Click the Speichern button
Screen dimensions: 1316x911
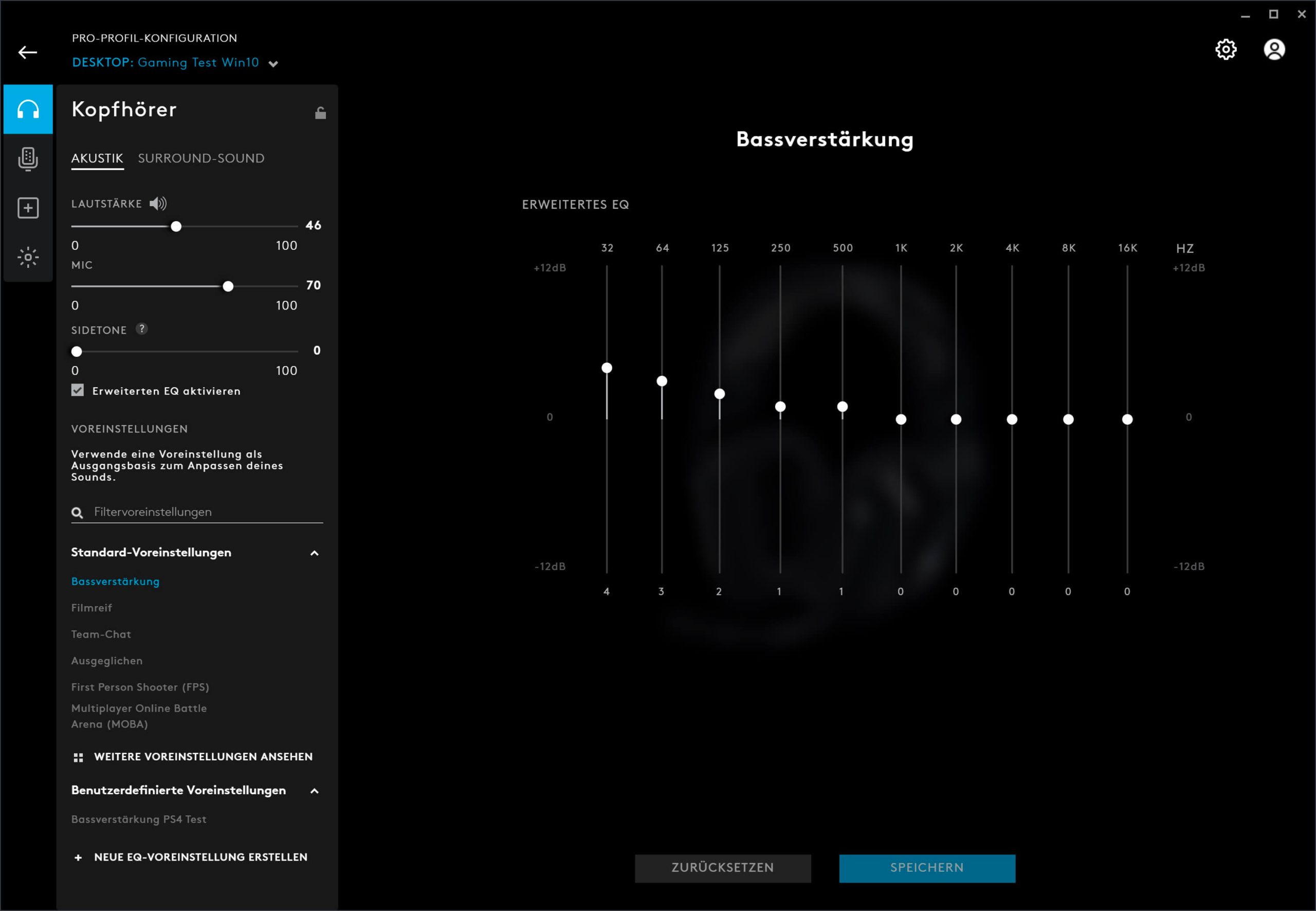pyautogui.click(x=926, y=868)
